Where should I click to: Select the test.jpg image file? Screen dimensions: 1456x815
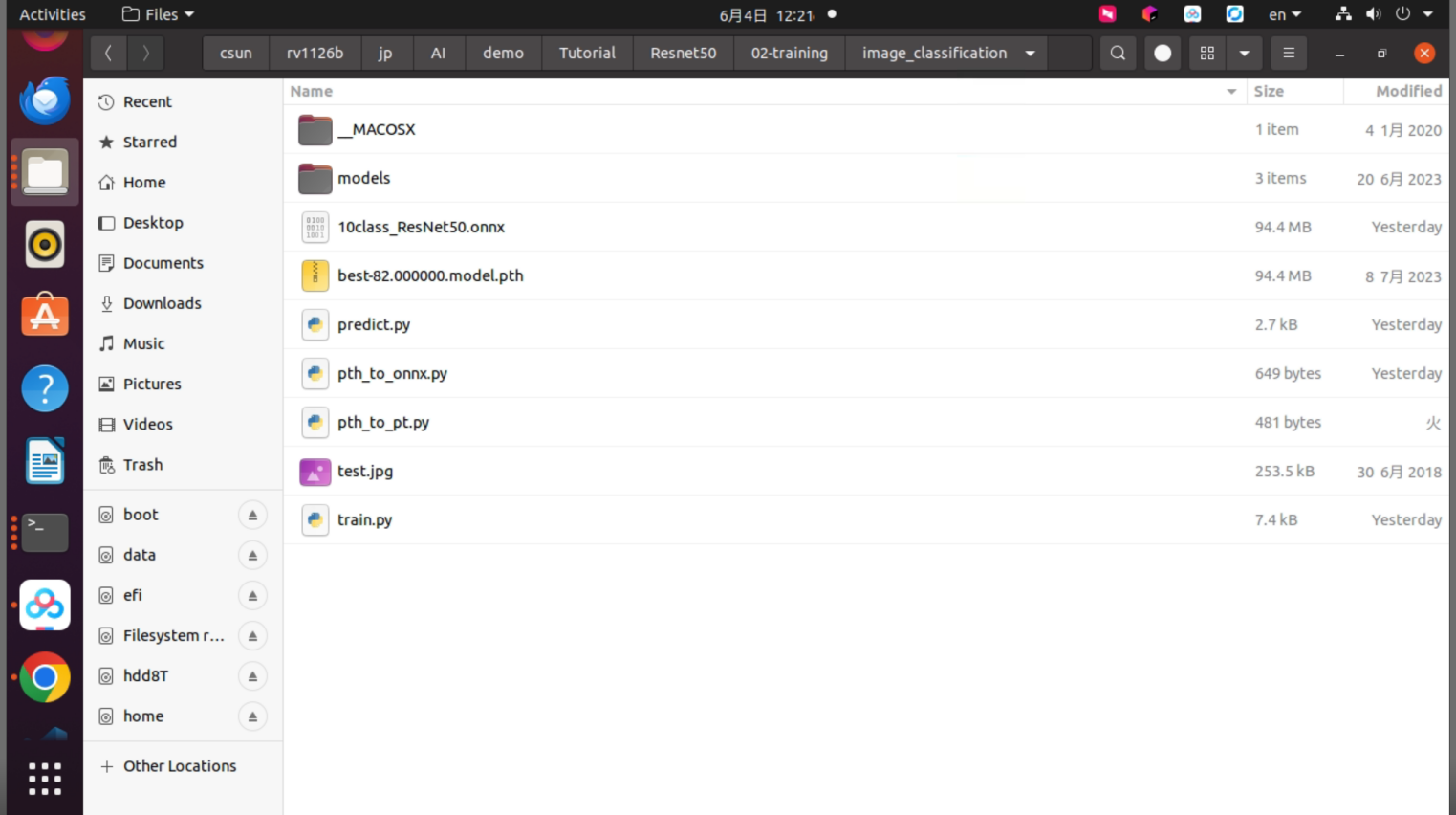[x=866, y=471]
